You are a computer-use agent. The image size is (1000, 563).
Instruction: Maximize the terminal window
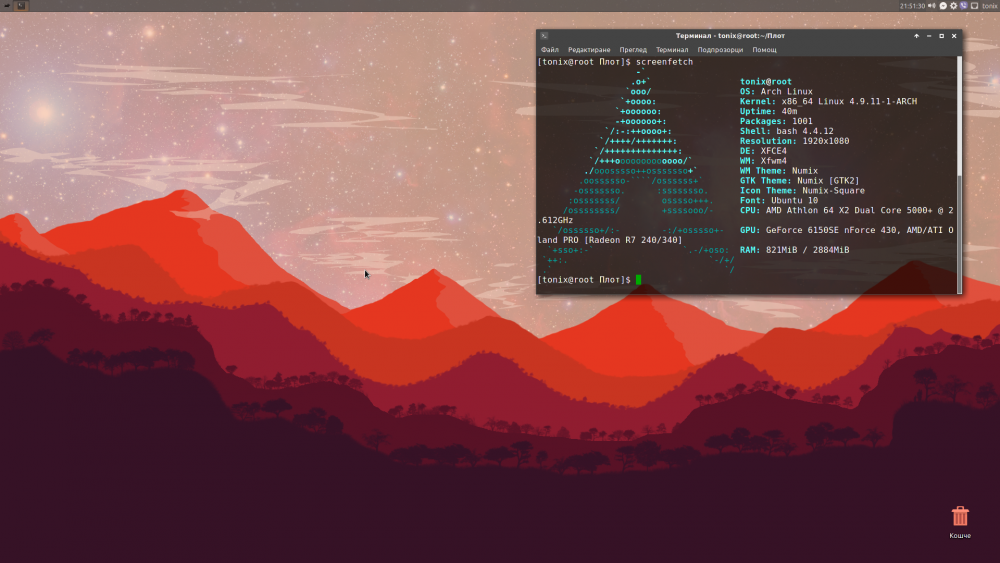pyautogui.click(x=941, y=36)
